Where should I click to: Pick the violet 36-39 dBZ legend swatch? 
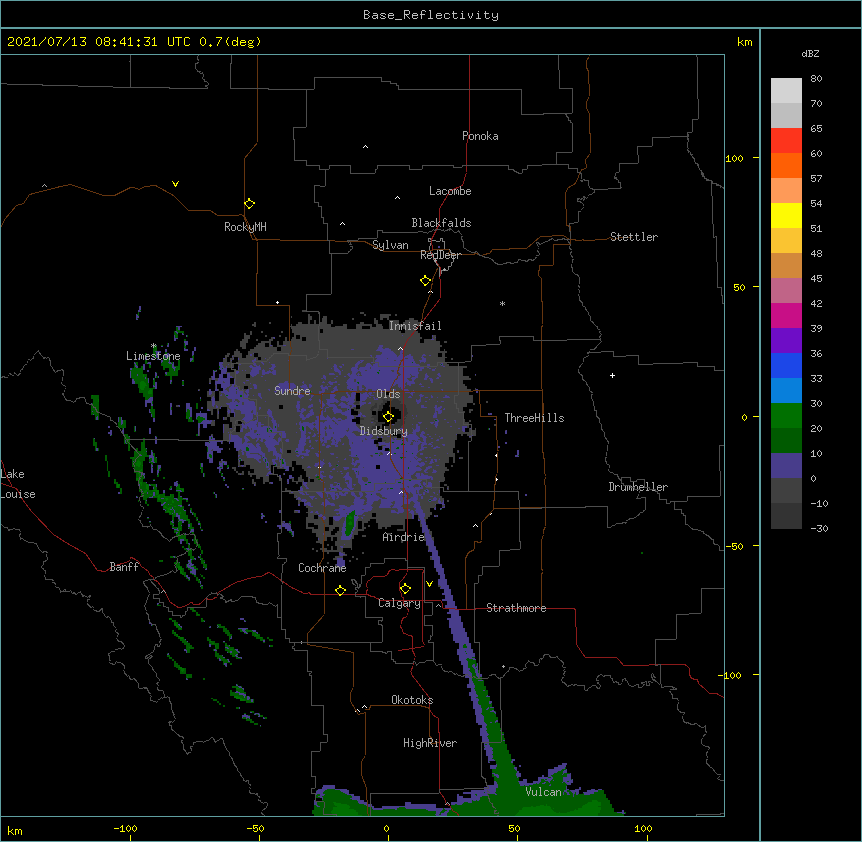coord(786,341)
